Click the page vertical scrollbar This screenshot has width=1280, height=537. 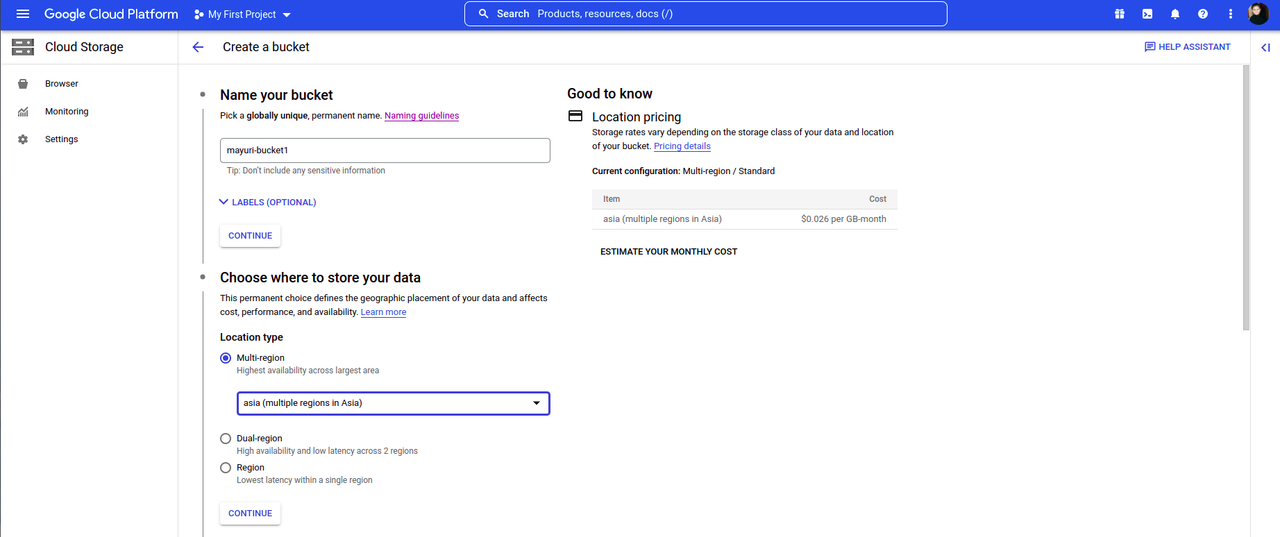pyautogui.click(x=1245, y=198)
